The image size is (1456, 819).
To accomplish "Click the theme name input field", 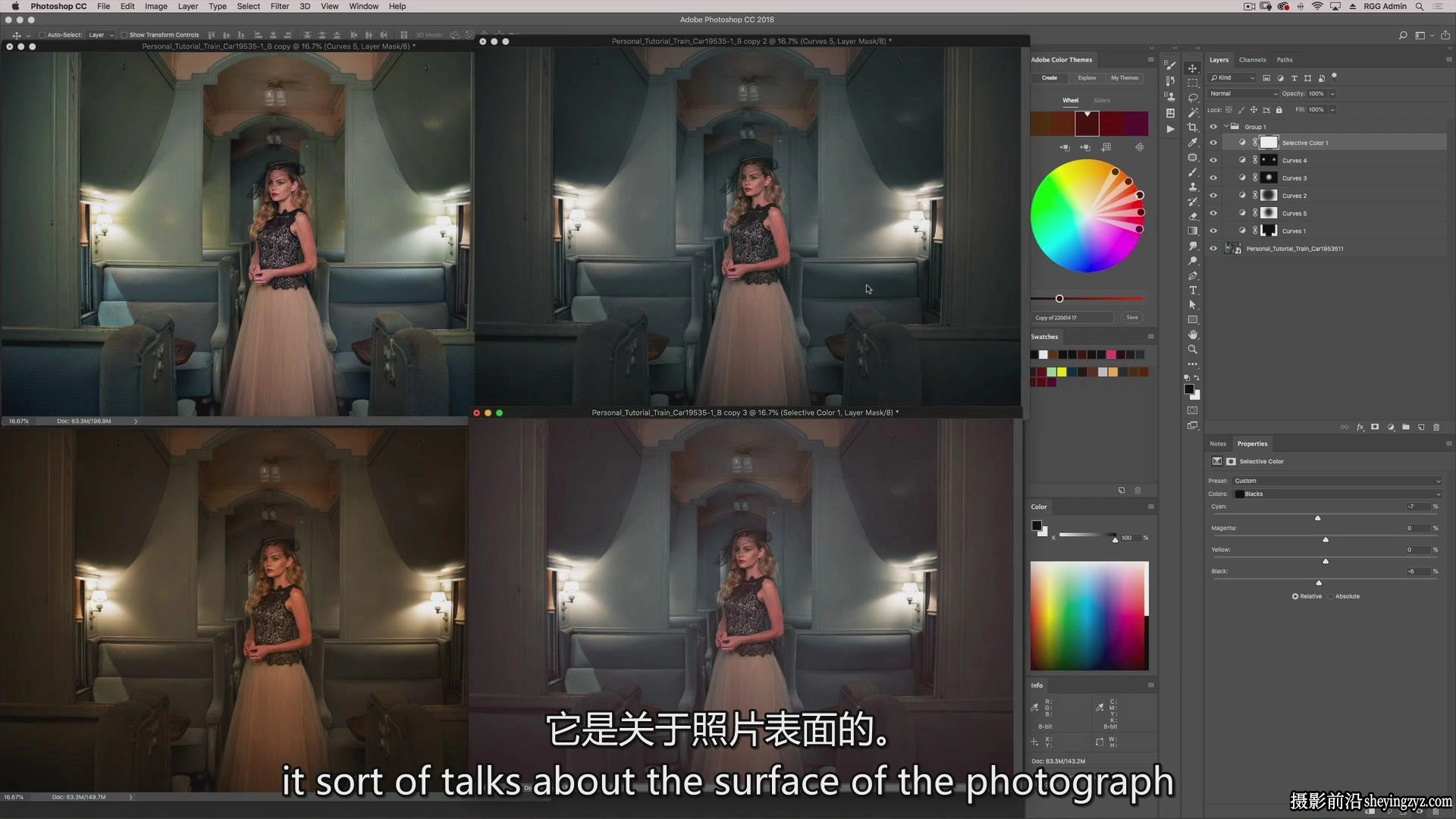I will (x=1072, y=318).
